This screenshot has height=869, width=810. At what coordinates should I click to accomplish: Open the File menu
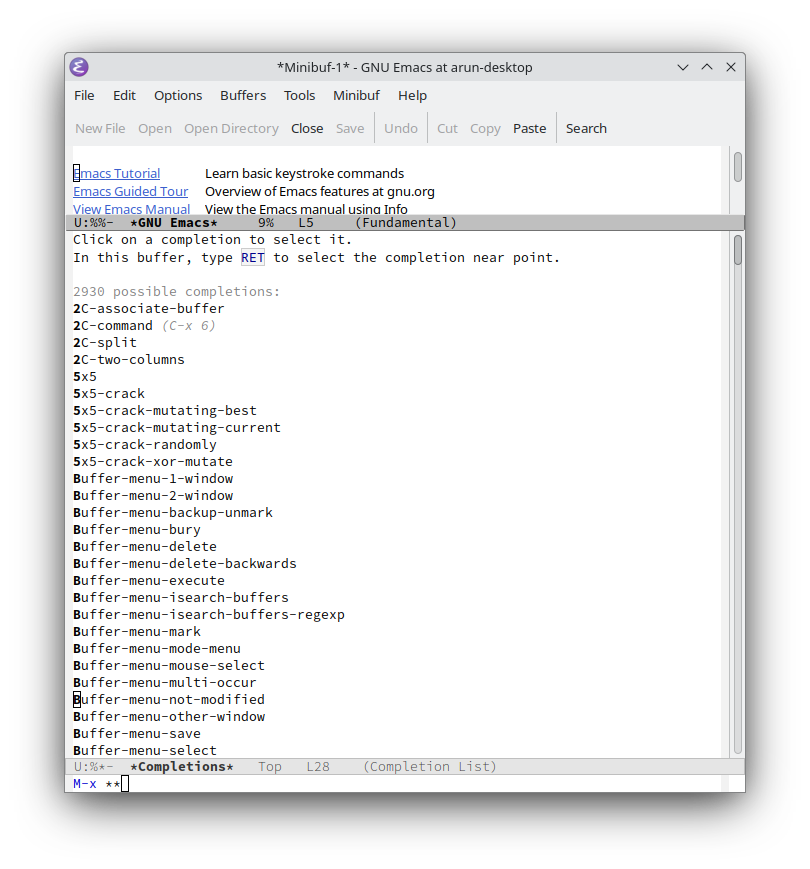click(83, 95)
